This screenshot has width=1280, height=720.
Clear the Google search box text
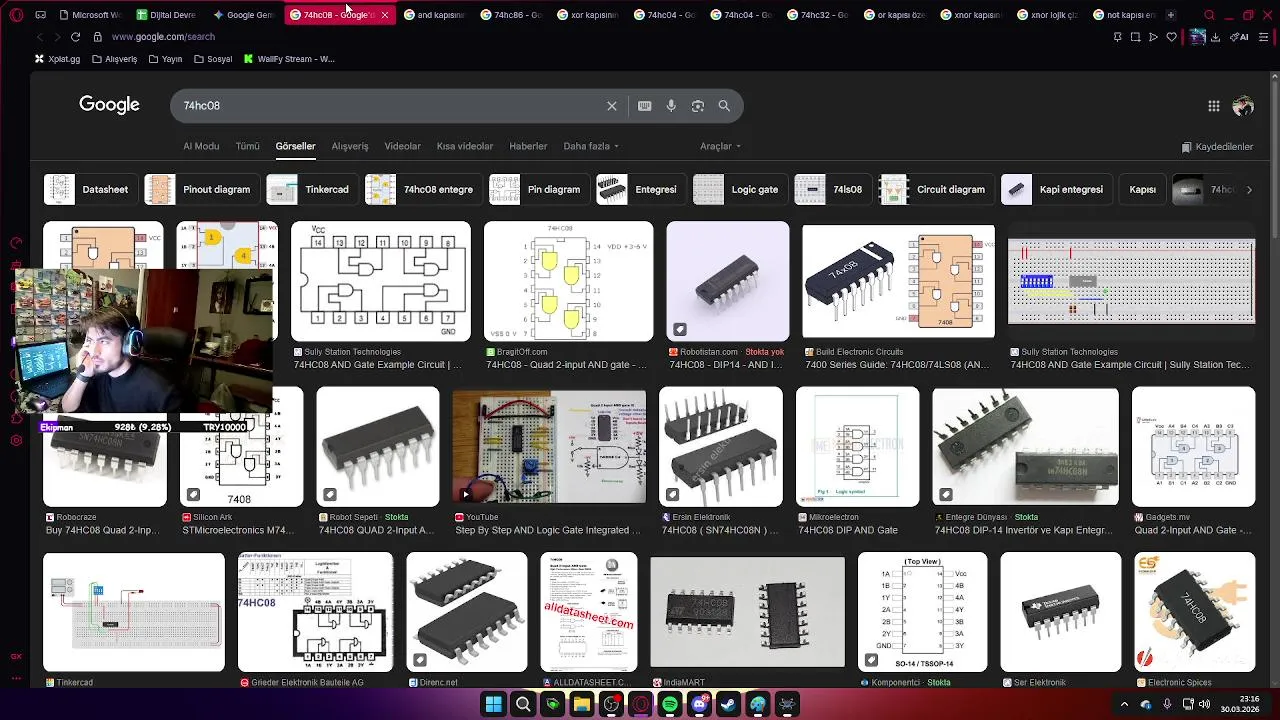click(612, 106)
